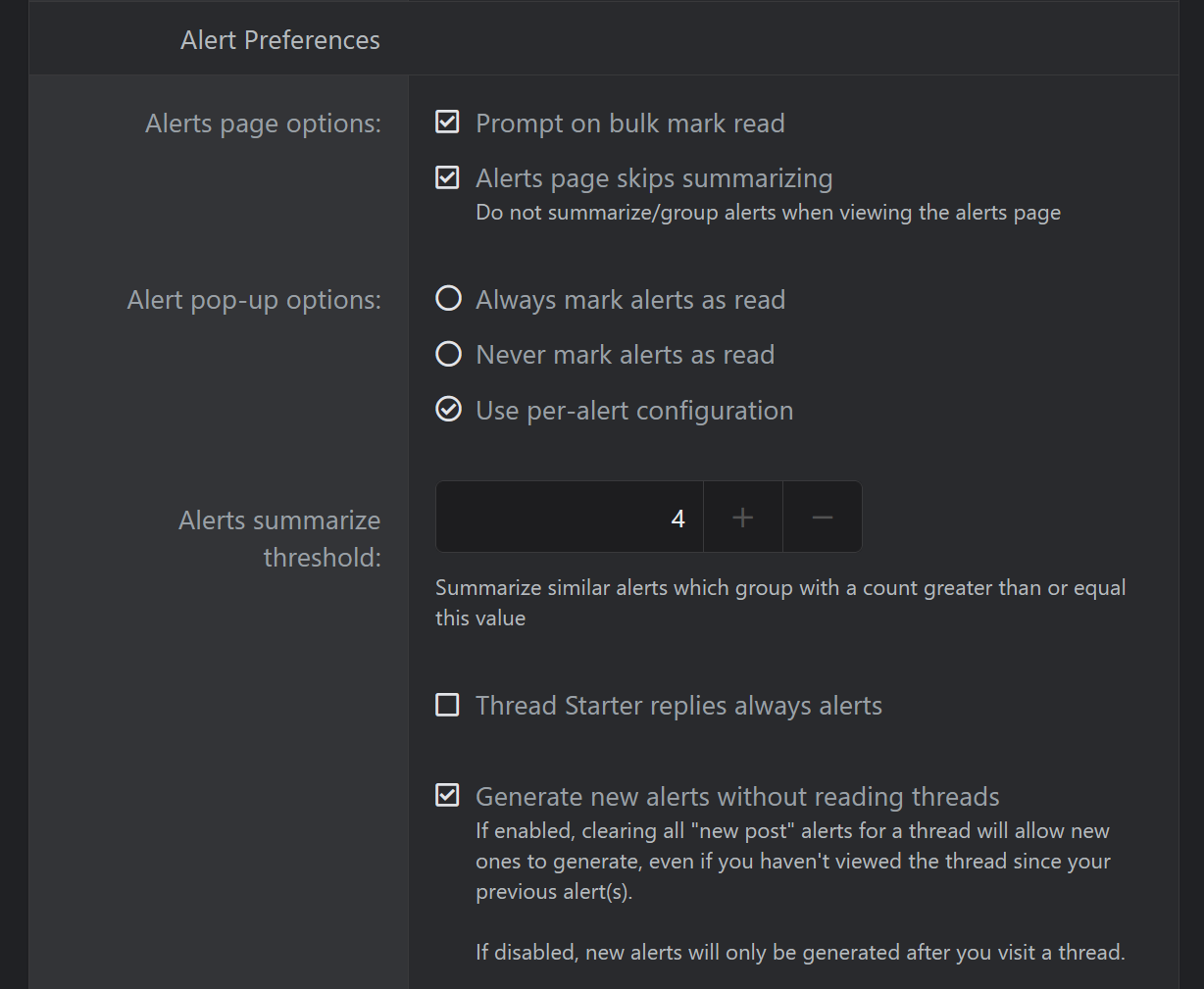
Task: Increase the alerts summarize threshold with plus
Action: pos(742,518)
